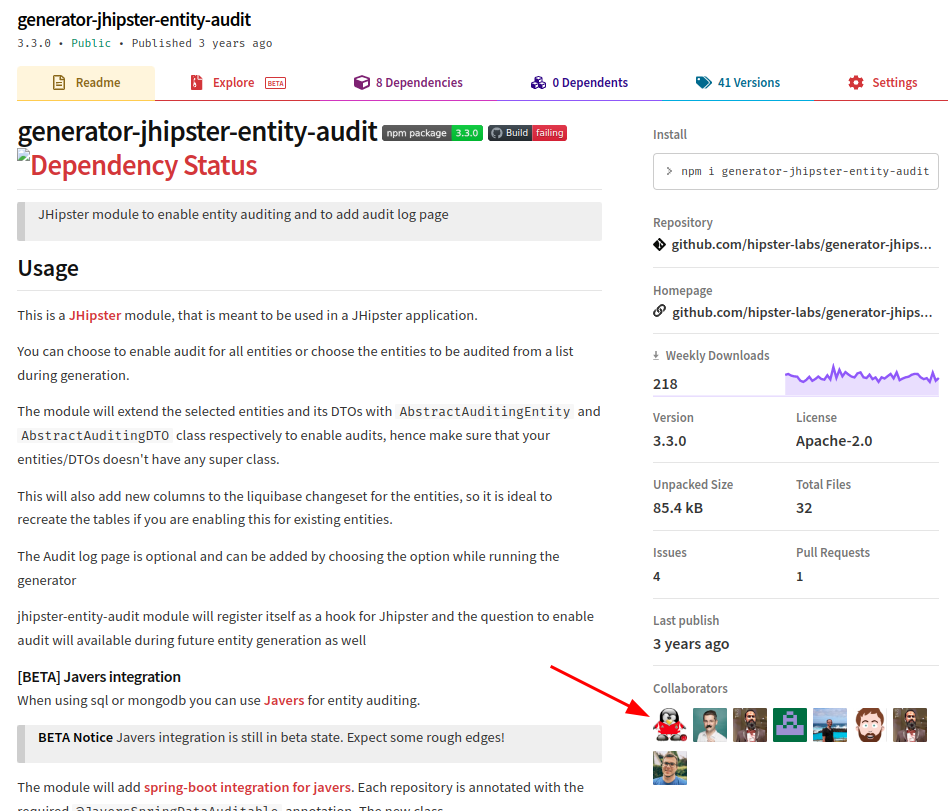Select the 218 weekly downloads value

665,385
